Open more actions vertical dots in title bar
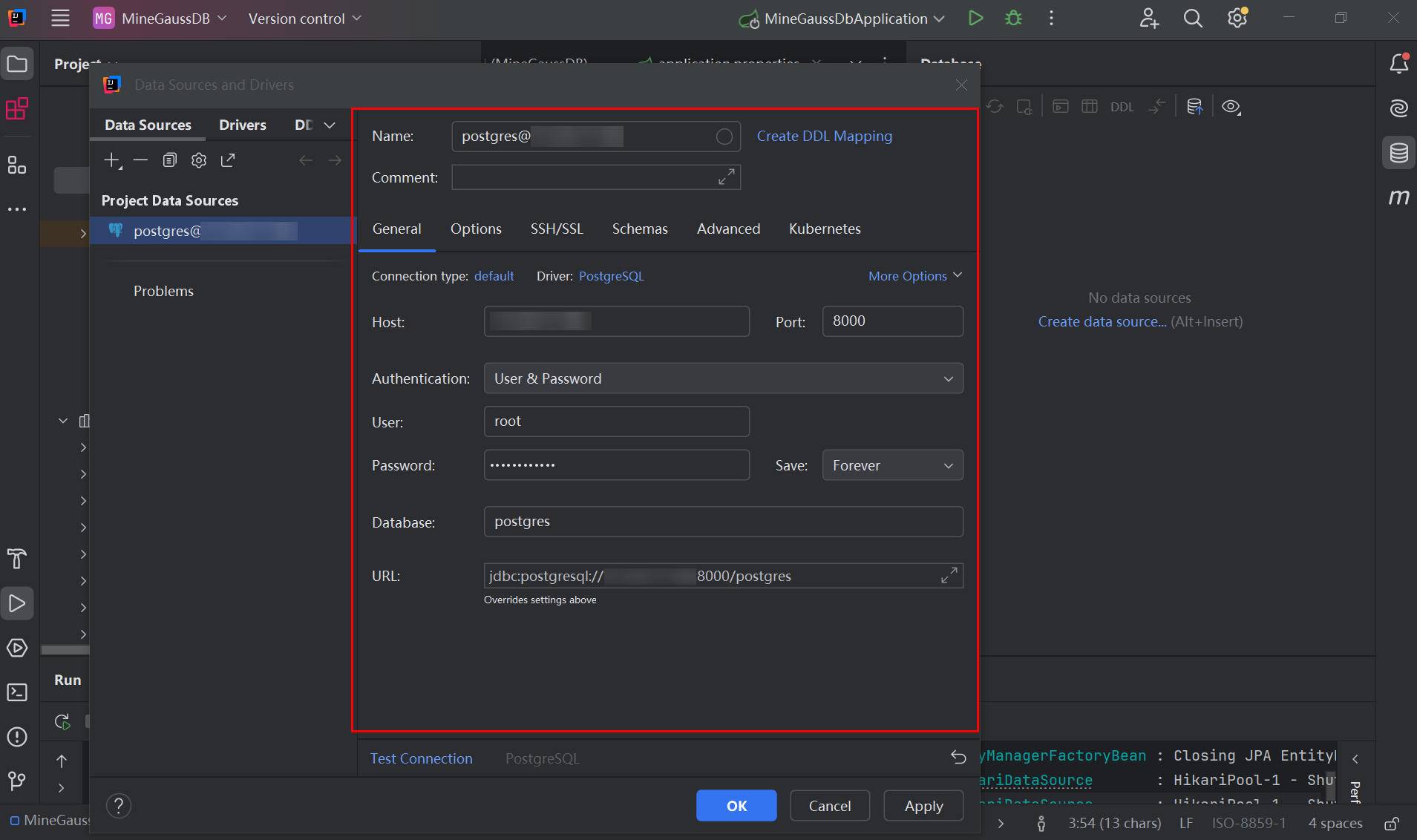Image resolution: width=1417 pixels, height=840 pixels. [1051, 19]
